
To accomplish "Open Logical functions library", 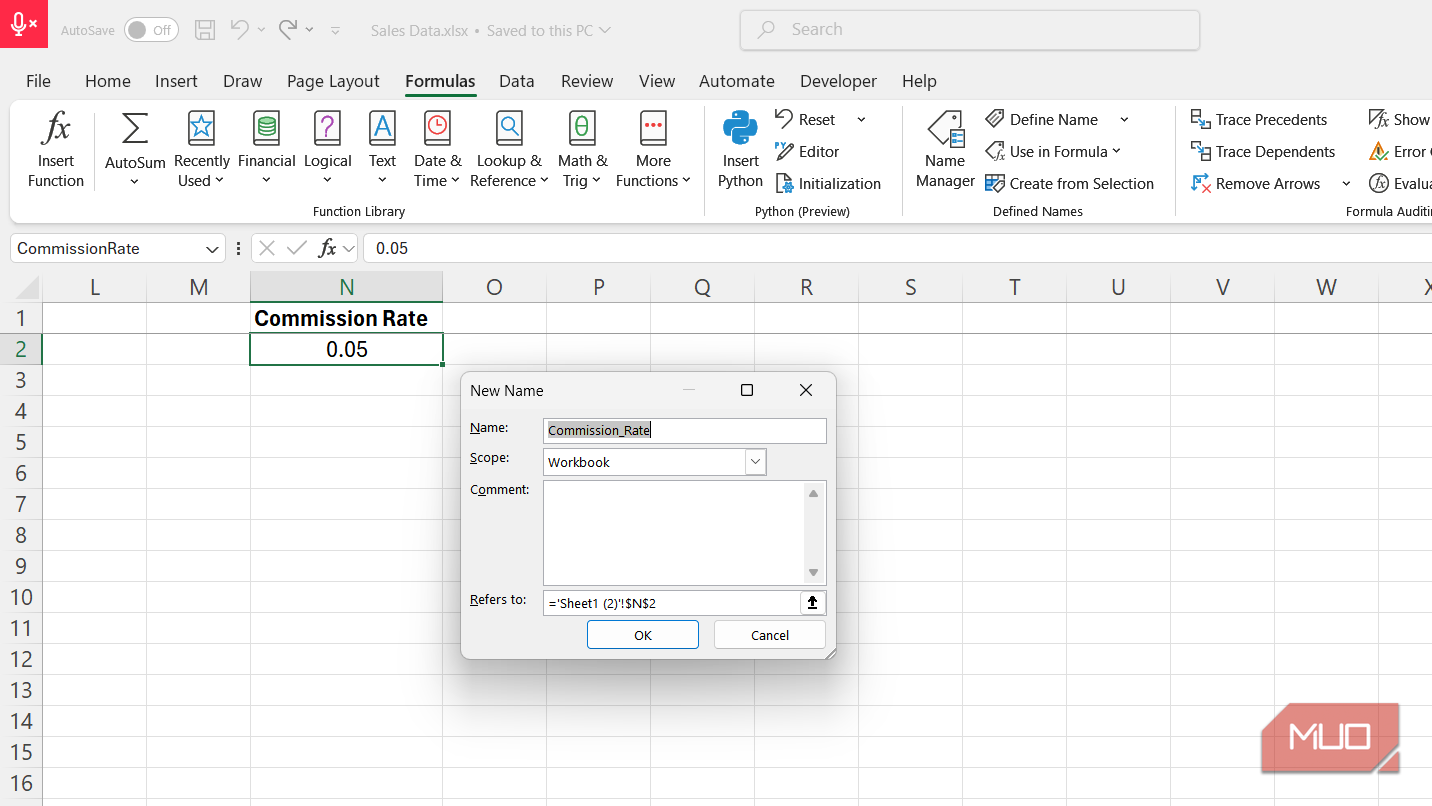I will click(328, 150).
